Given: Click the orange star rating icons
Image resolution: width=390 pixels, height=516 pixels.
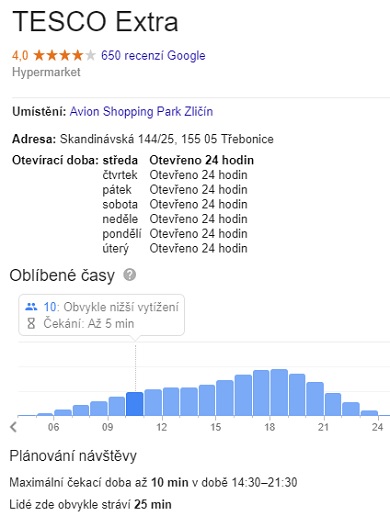Looking at the screenshot, I should point(65,55).
